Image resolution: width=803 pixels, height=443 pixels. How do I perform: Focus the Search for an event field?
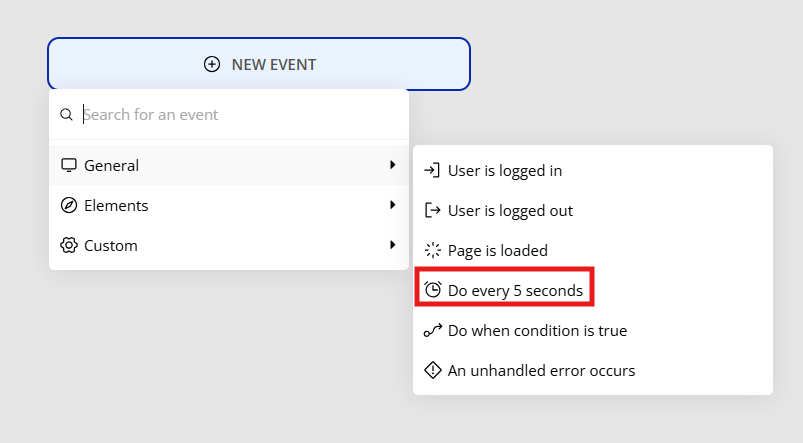point(228,115)
